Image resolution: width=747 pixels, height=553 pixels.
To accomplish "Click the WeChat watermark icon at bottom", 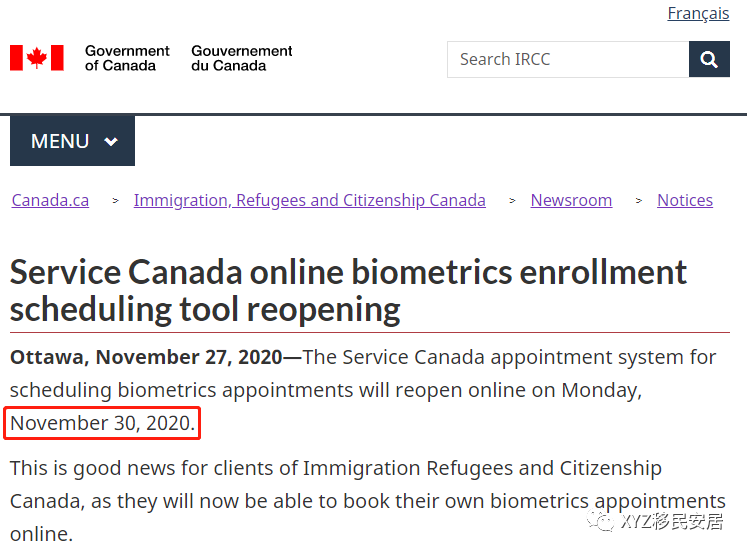I will pos(601,521).
